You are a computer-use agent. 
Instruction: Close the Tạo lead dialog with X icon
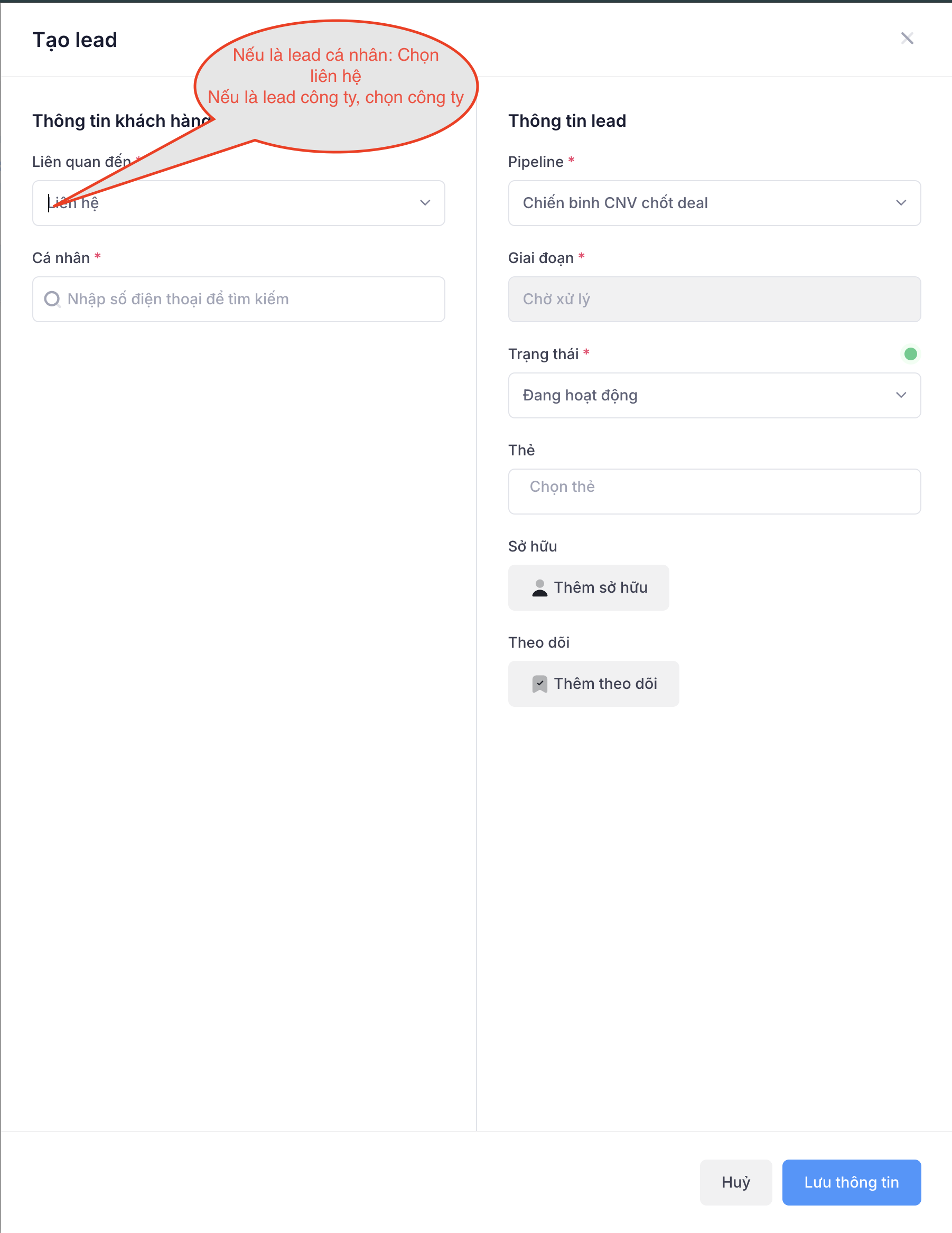point(907,39)
